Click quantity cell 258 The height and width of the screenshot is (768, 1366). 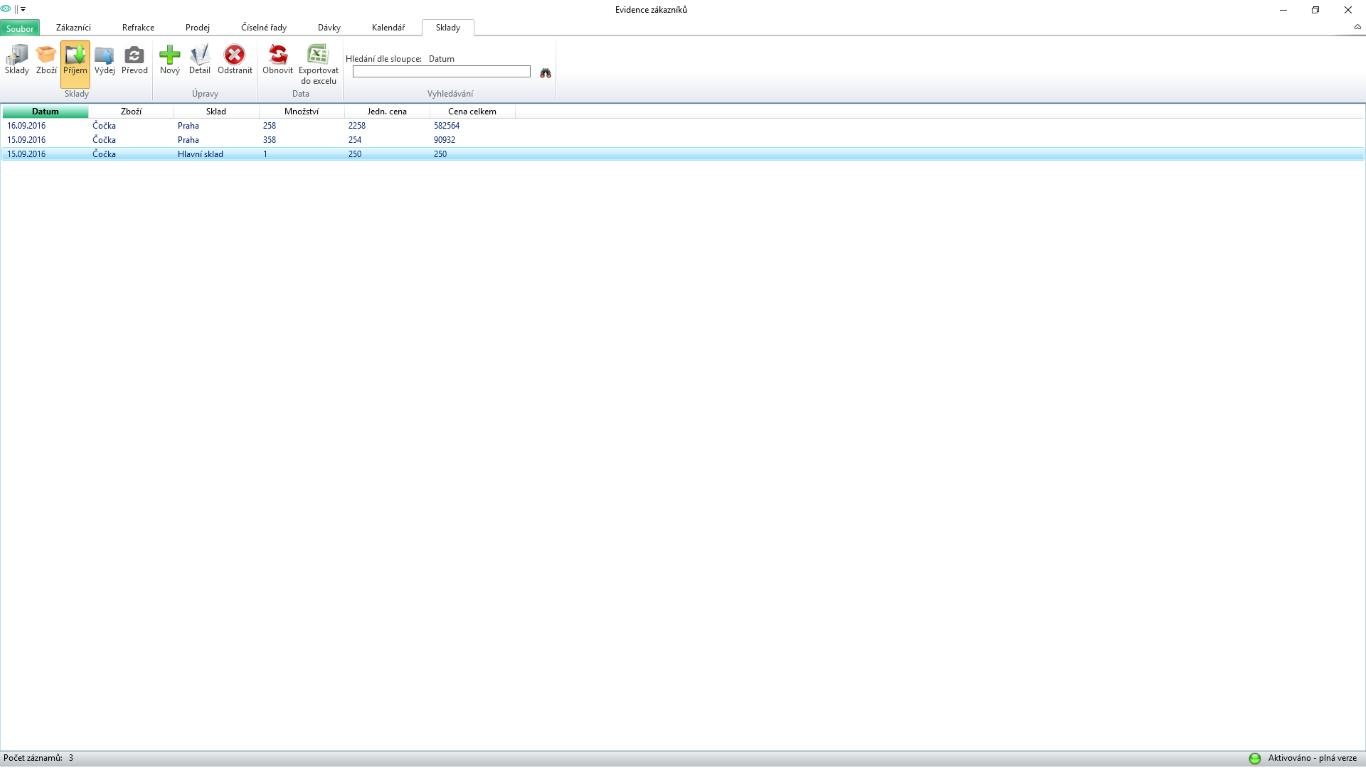tap(269, 126)
